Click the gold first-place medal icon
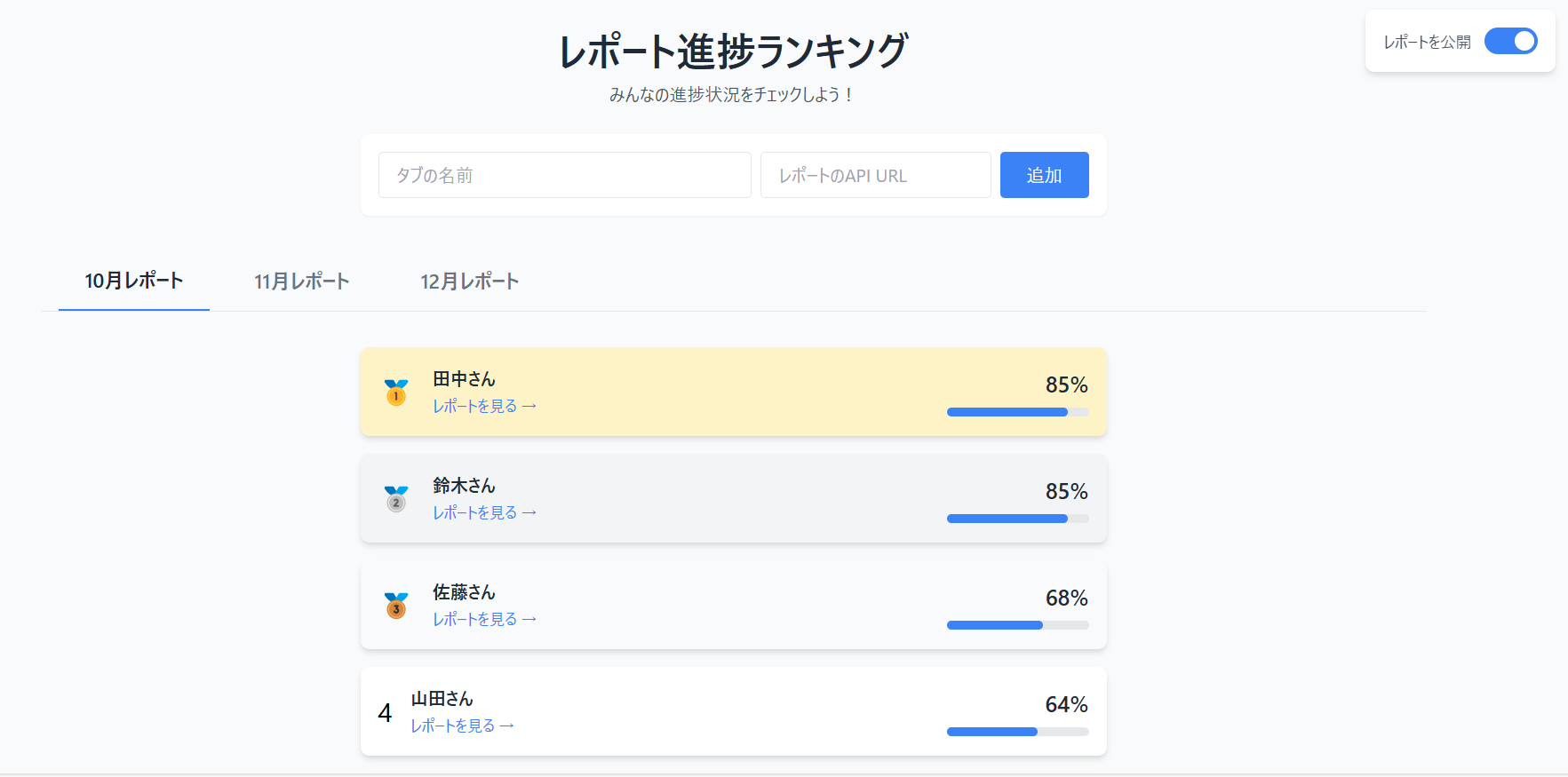 [396, 392]
